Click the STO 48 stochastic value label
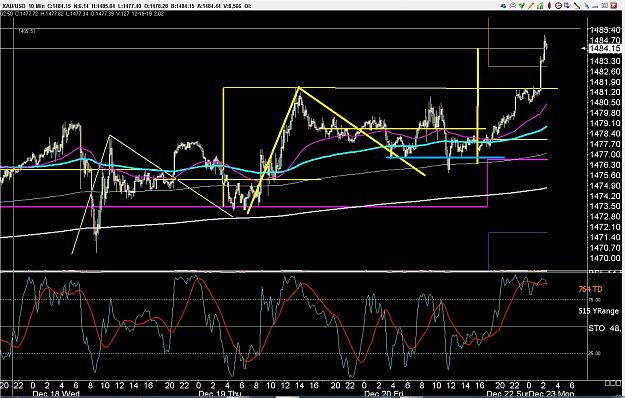The height and width of the screenshot is (398, 625). pos(604,328)
